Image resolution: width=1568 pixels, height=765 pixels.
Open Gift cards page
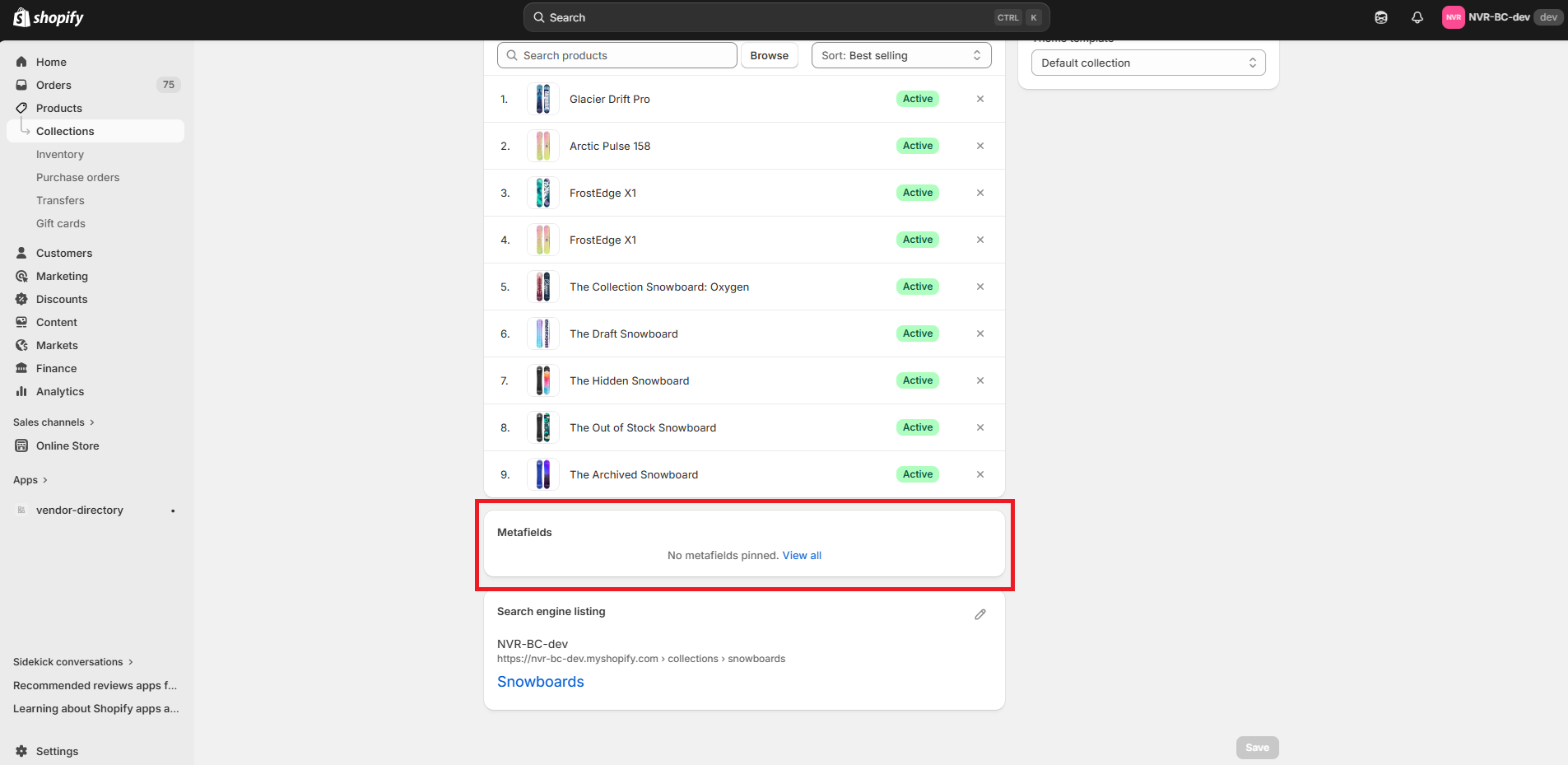point(61,223)
